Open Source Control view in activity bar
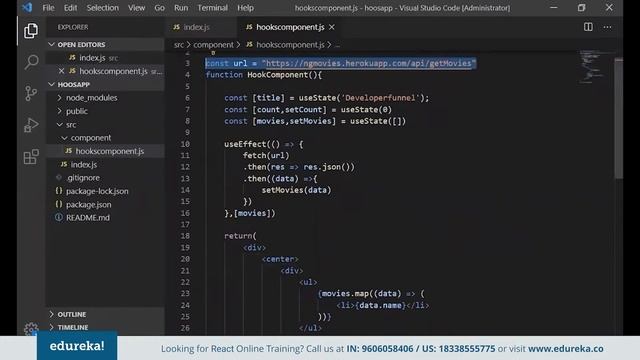 coord(31,93)
